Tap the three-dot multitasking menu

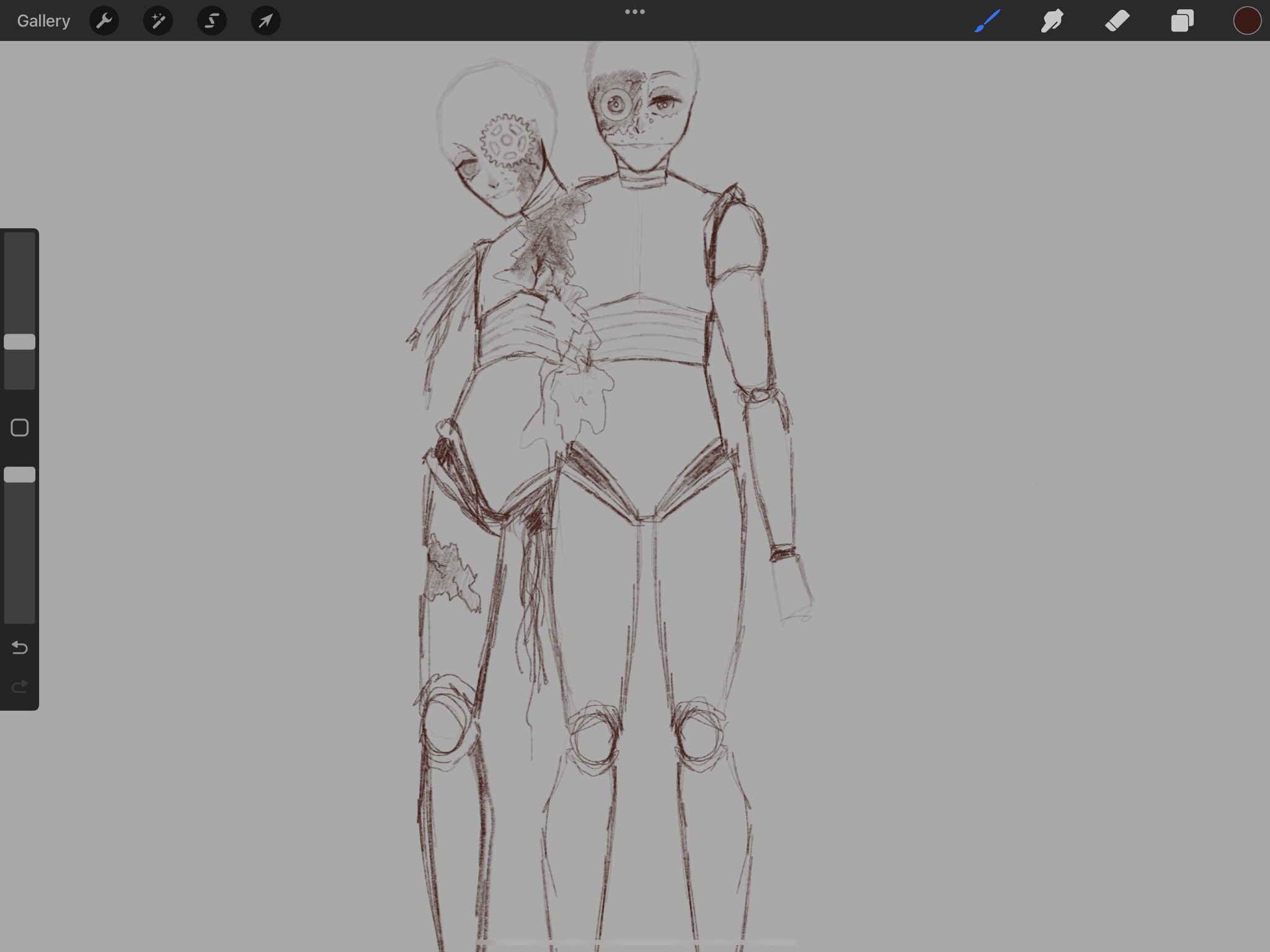pos(634,12)
